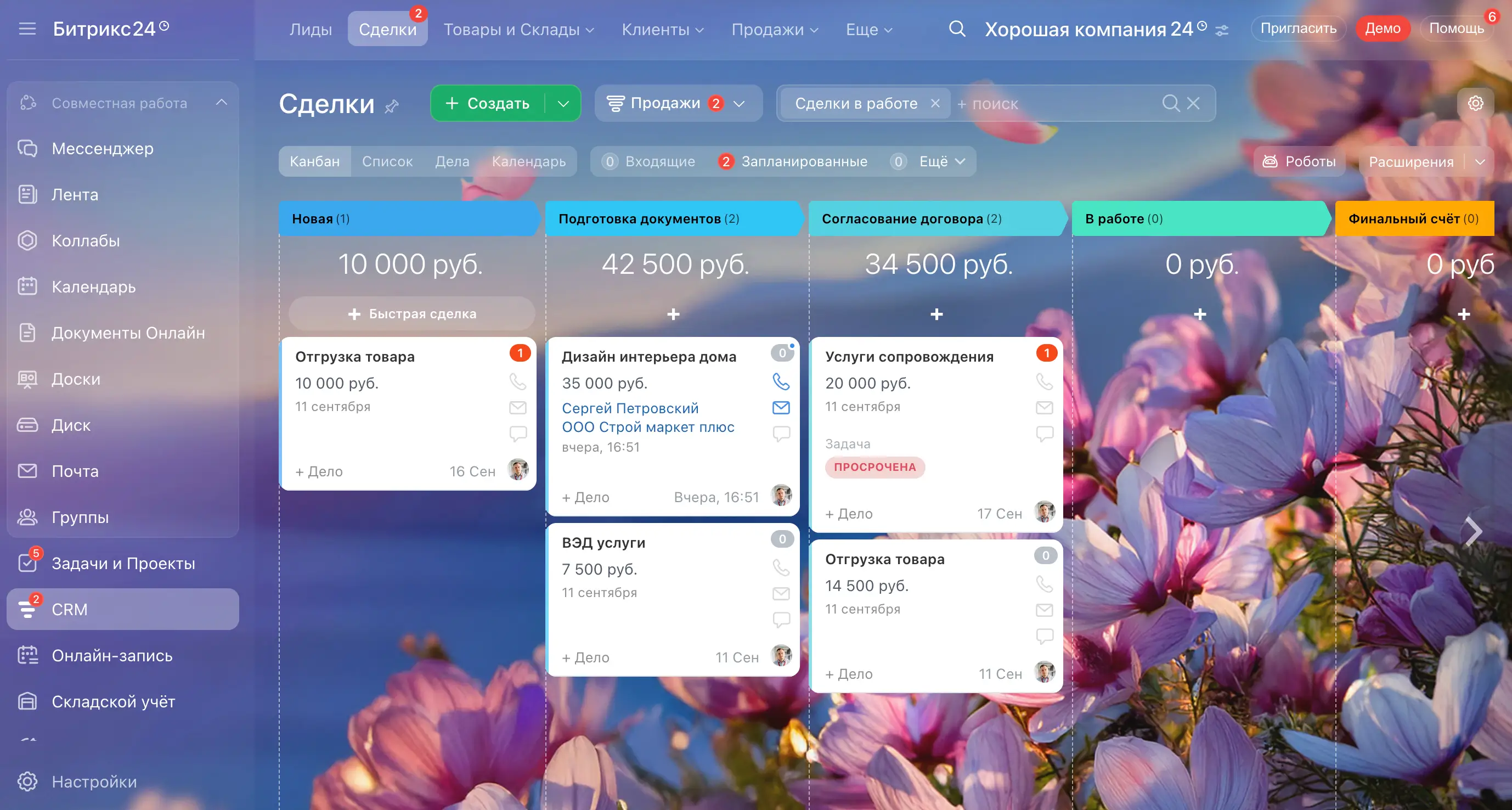Click the Роботы button
The height and width of the screenshot is (810, 1512).
pyautogui.click(x=1299, y=161)
